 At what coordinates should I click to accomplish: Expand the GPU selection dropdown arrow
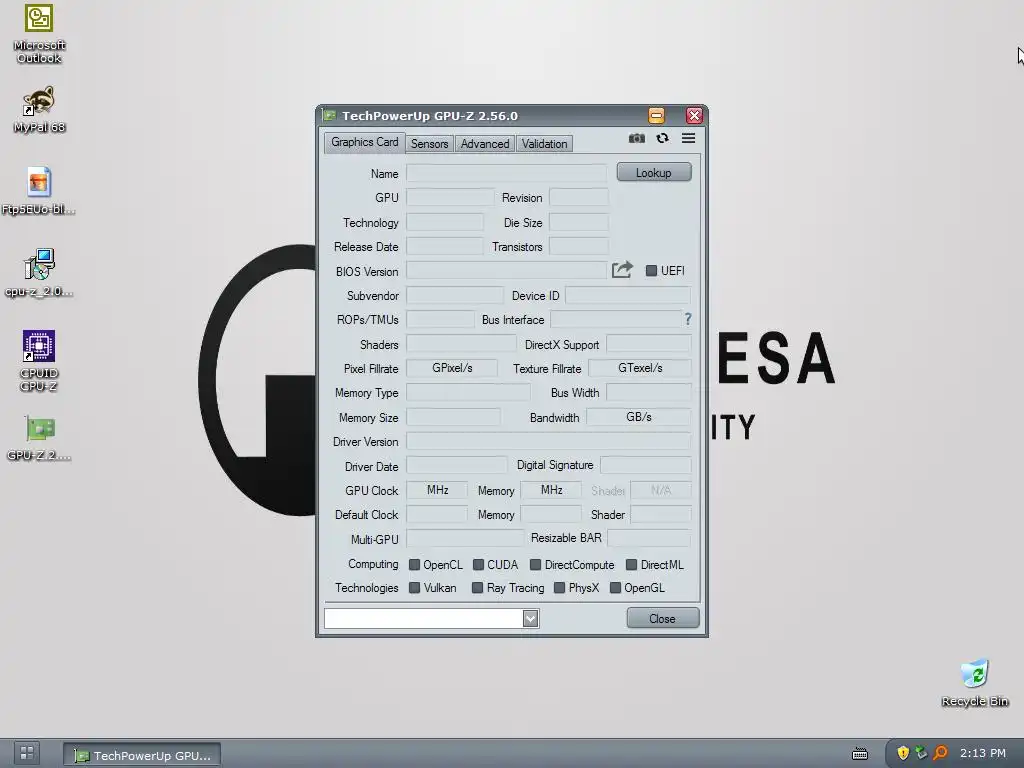point(530,618)
